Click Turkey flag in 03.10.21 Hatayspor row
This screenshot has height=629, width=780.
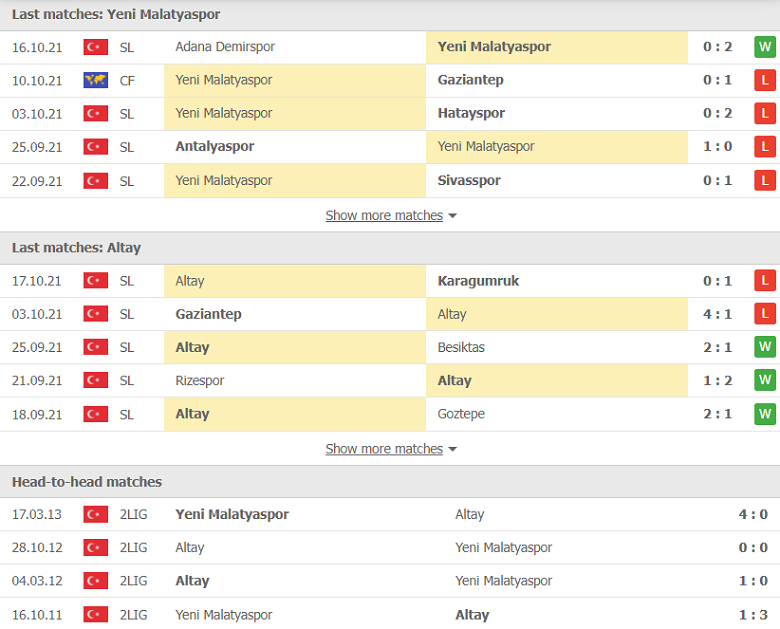pyautogui.click(x=96, y=113)
